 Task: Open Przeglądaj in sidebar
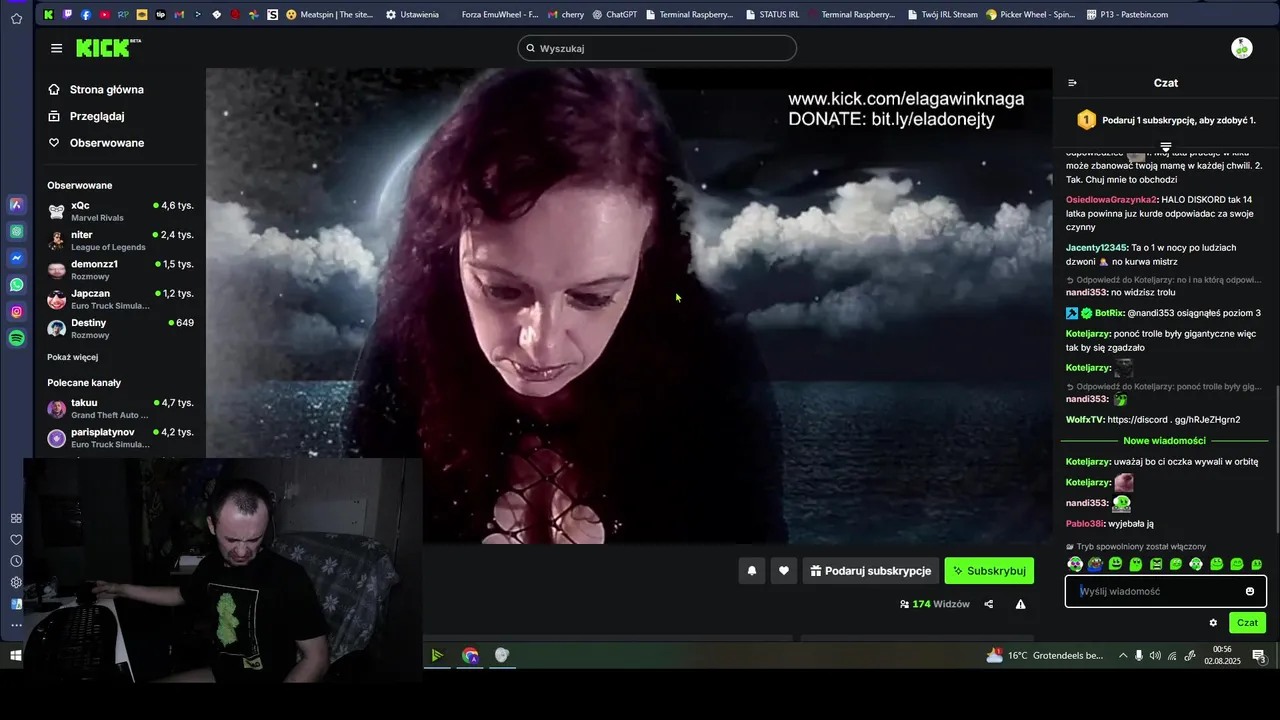click(86, 116)
